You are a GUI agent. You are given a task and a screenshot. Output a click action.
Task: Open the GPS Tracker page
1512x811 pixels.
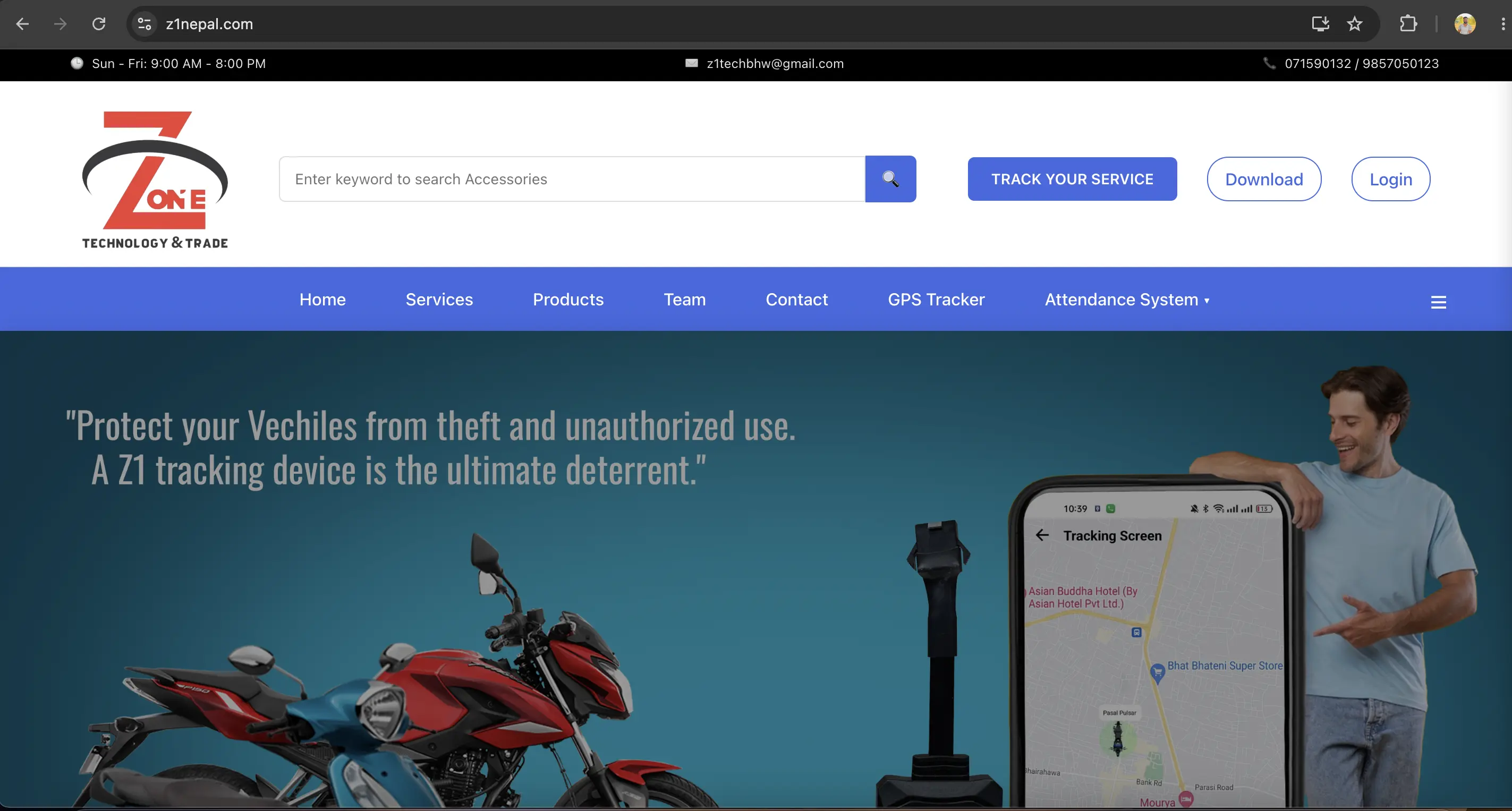(936, 300)
